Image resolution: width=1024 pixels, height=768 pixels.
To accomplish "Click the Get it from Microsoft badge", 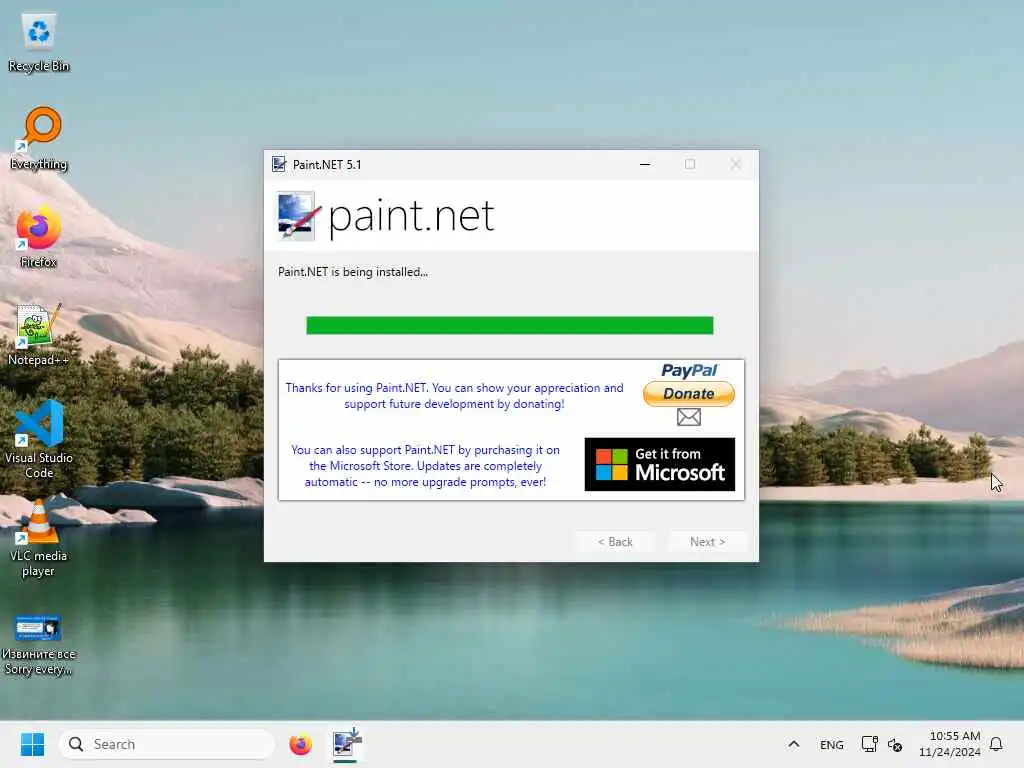I will point(660,464).
